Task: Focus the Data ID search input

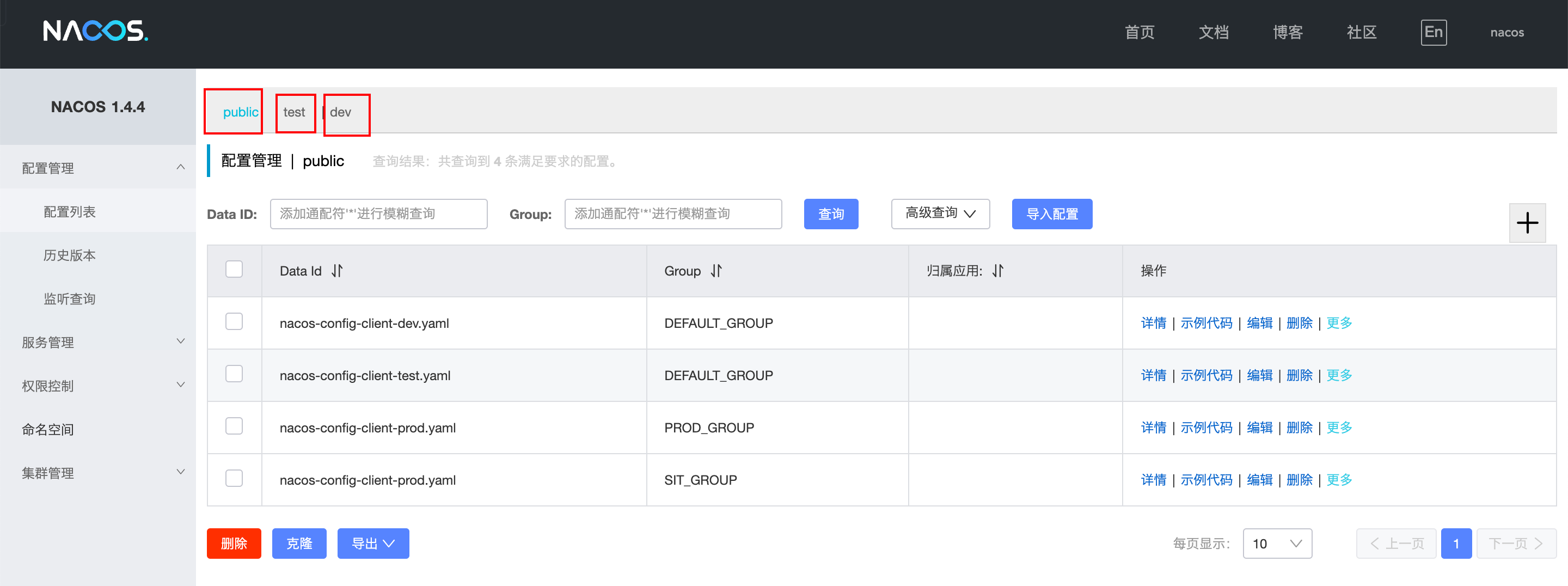Action: click(378, 214)
